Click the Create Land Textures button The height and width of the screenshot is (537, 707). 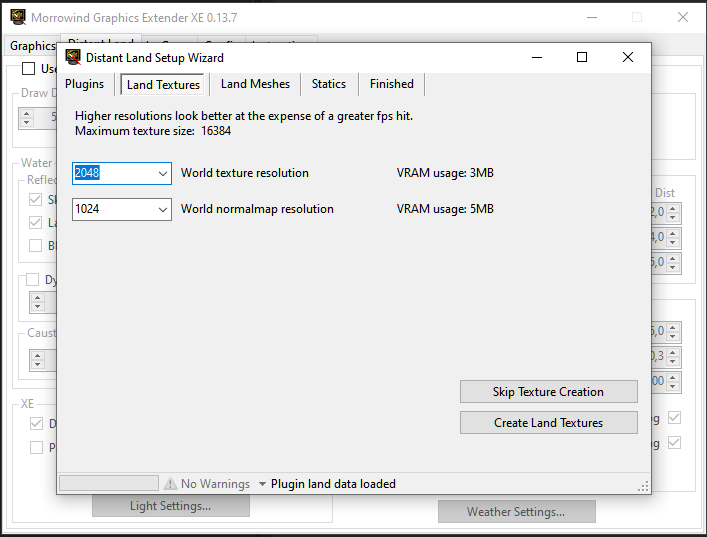click(548, 423)
